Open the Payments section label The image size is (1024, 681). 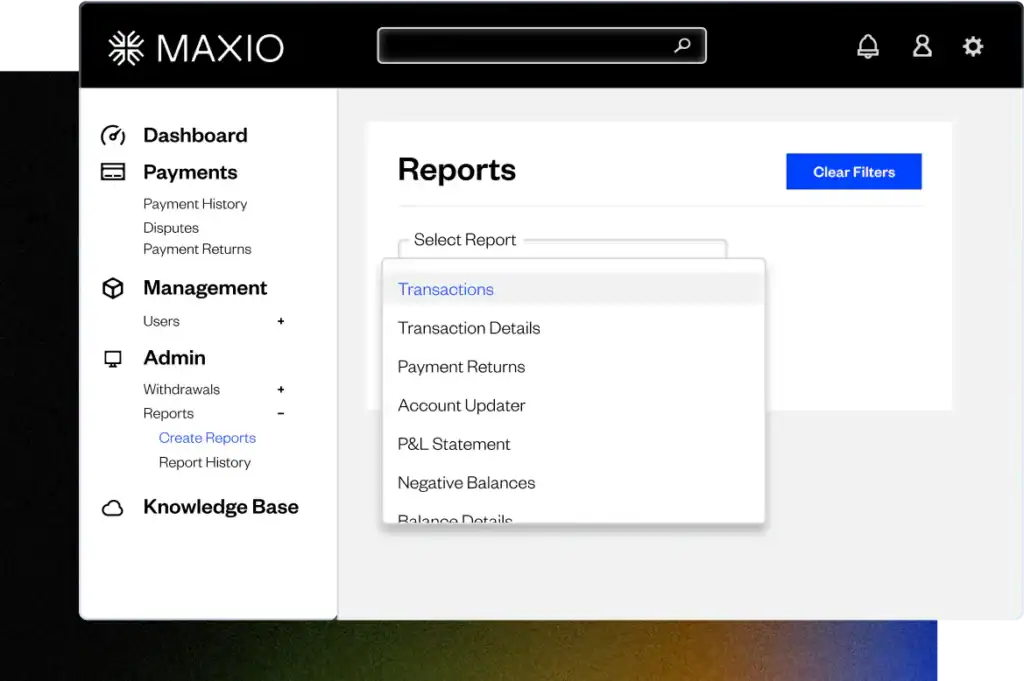point(190,172)
